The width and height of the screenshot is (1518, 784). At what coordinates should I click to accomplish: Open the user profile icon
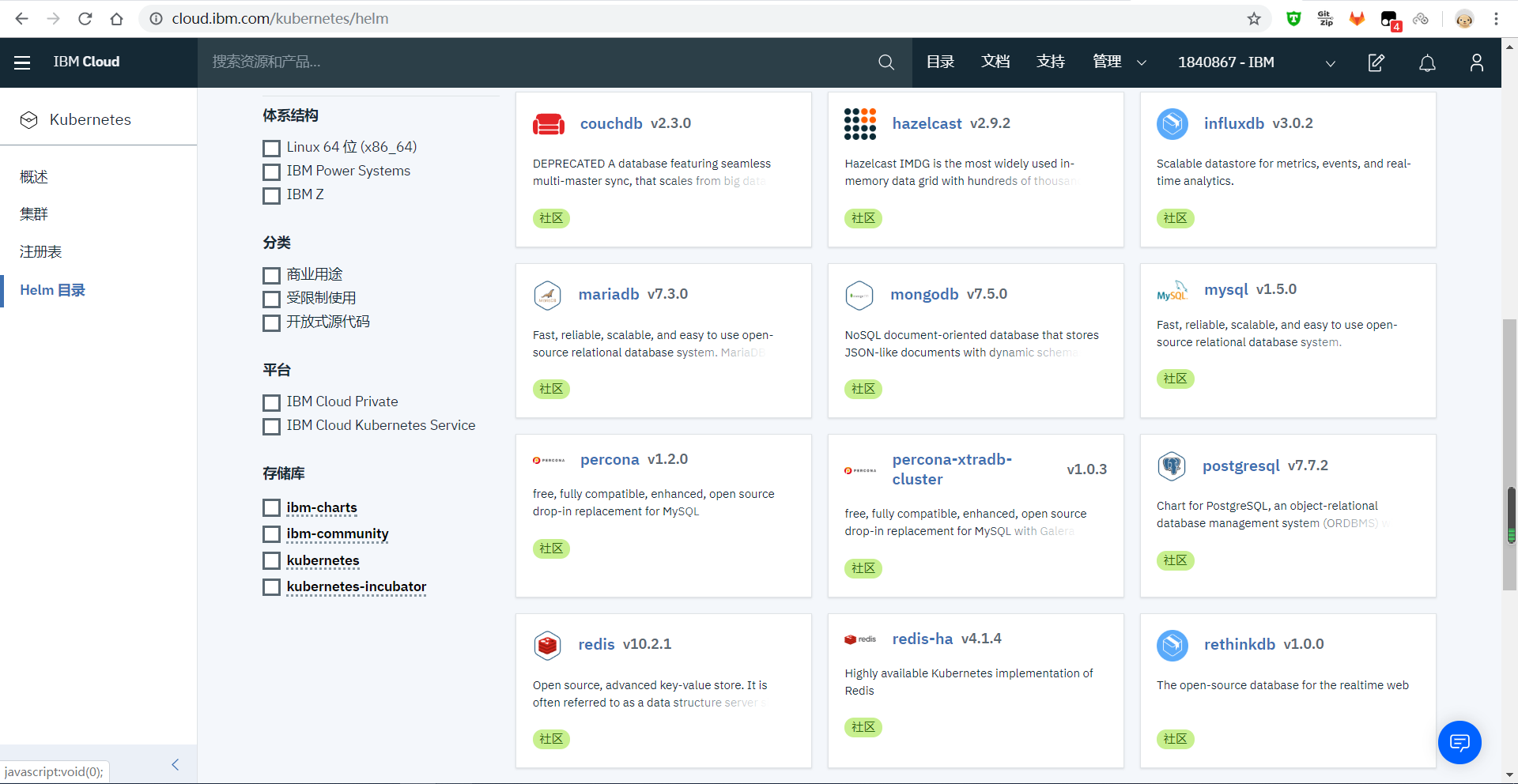1477,62
